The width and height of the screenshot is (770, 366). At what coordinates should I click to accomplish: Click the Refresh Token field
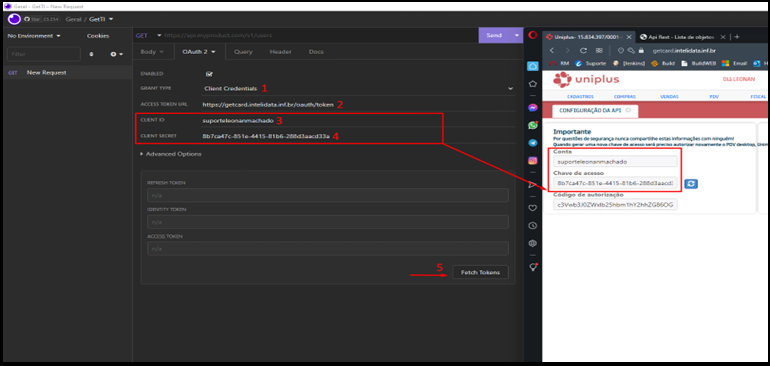[328, 195]
